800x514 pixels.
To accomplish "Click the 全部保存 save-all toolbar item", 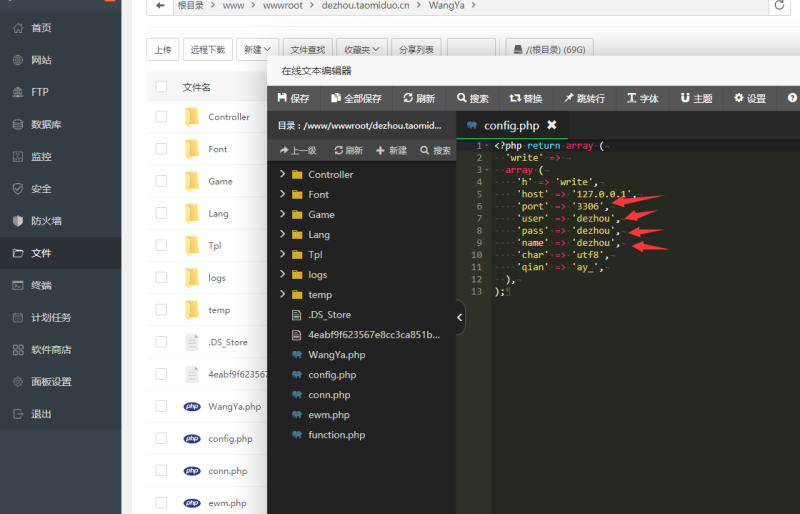I will click(x=357, y=99).
